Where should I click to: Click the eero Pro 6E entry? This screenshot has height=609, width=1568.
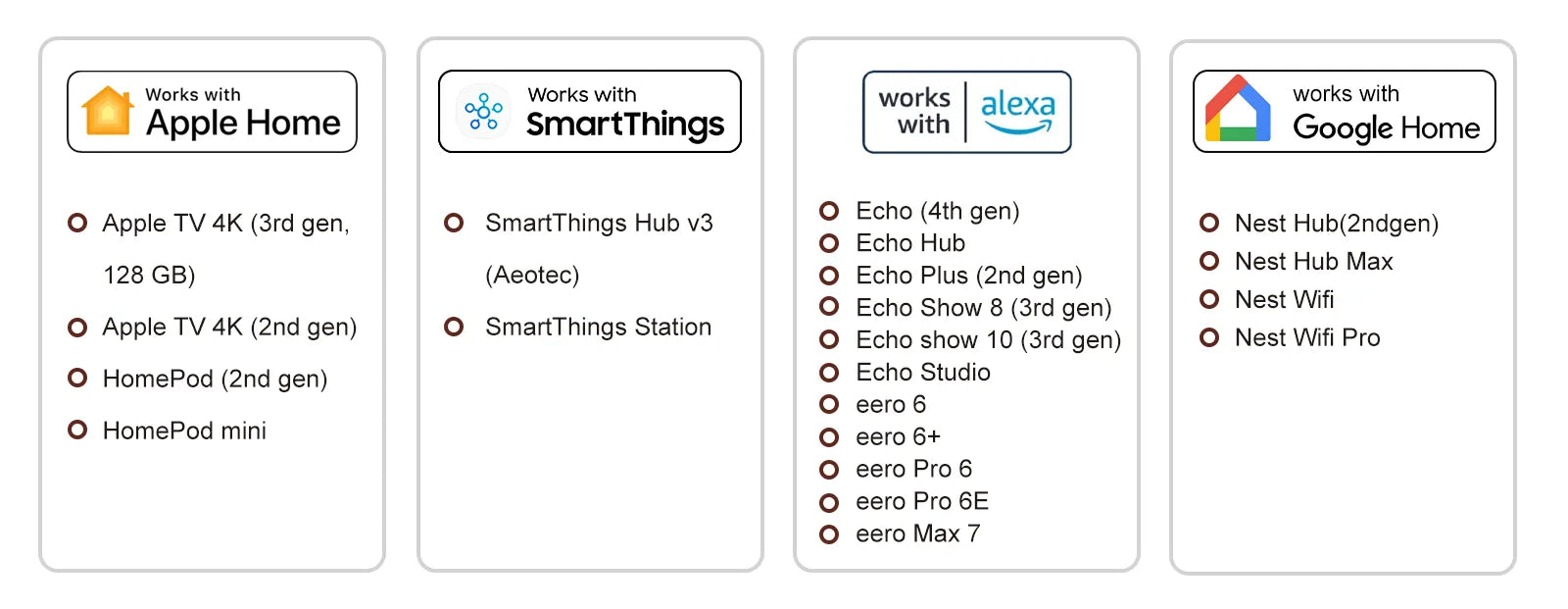point(921,502)
